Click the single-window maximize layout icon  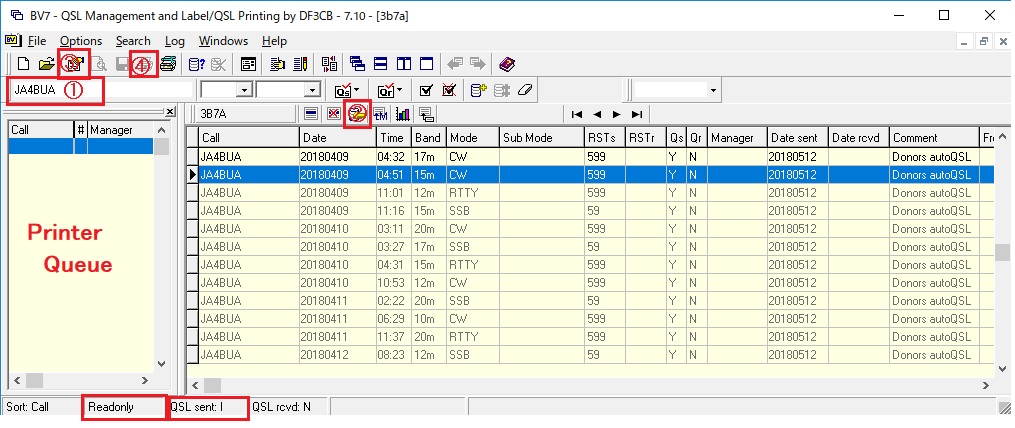pyautogui.click(x=427, y=64)
